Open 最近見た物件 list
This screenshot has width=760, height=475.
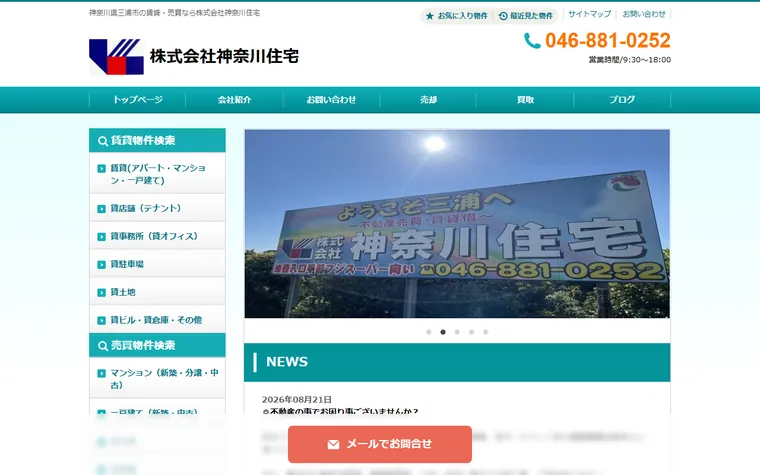tap(526, 16)
